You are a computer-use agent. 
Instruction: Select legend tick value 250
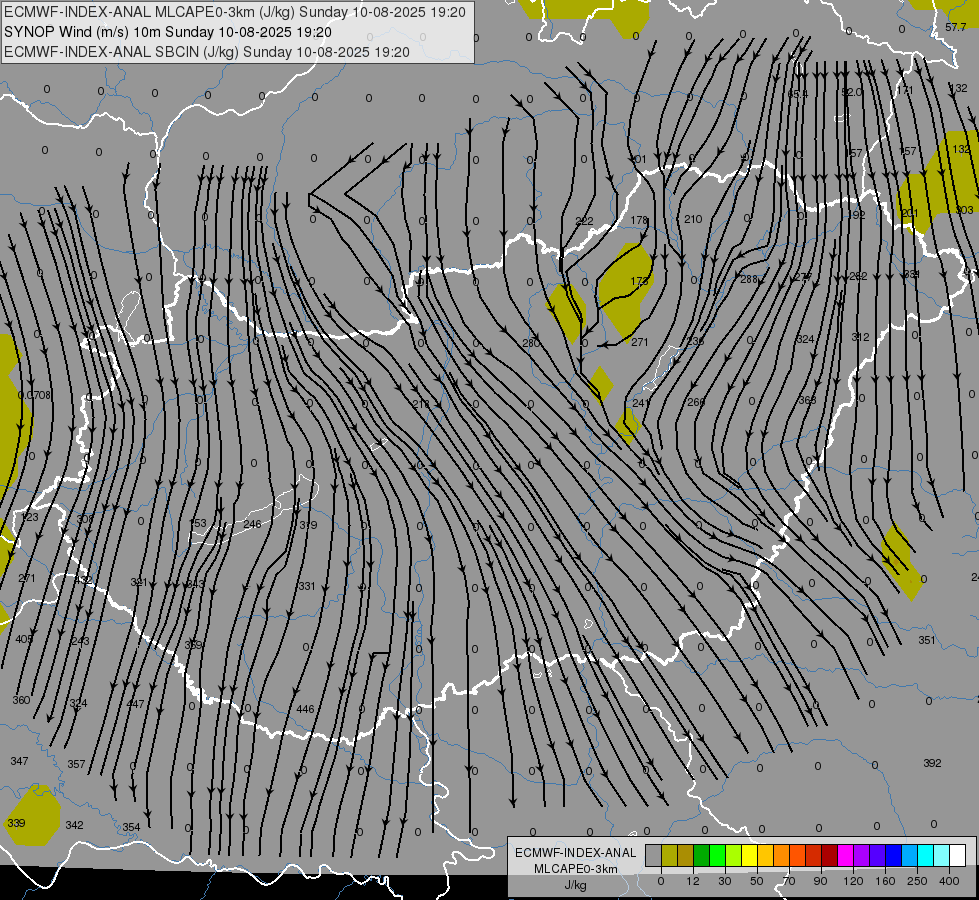(917, 881)
